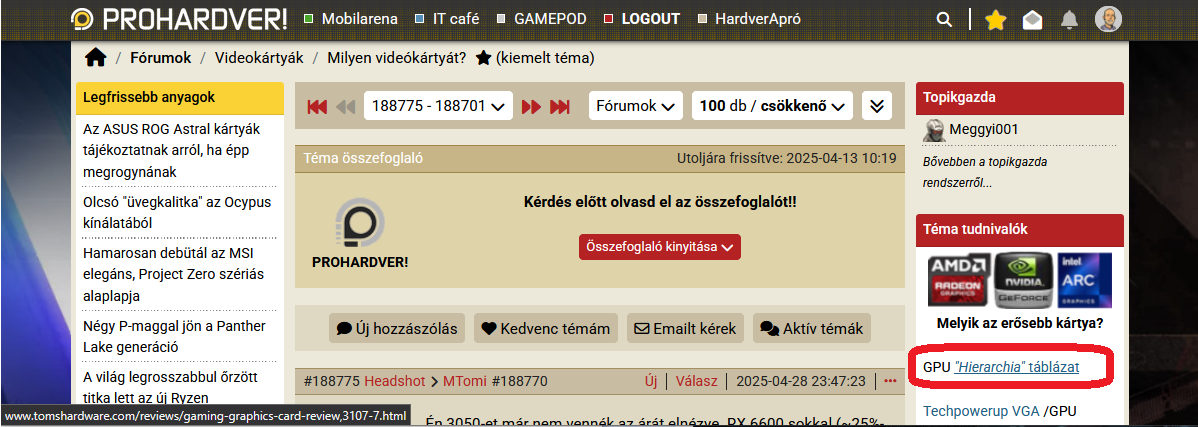Viewport: 1198px width, 427px height.
Task: Open HardverApró in the top navigation
Action: pyautogui.click(x=750, y=19)
